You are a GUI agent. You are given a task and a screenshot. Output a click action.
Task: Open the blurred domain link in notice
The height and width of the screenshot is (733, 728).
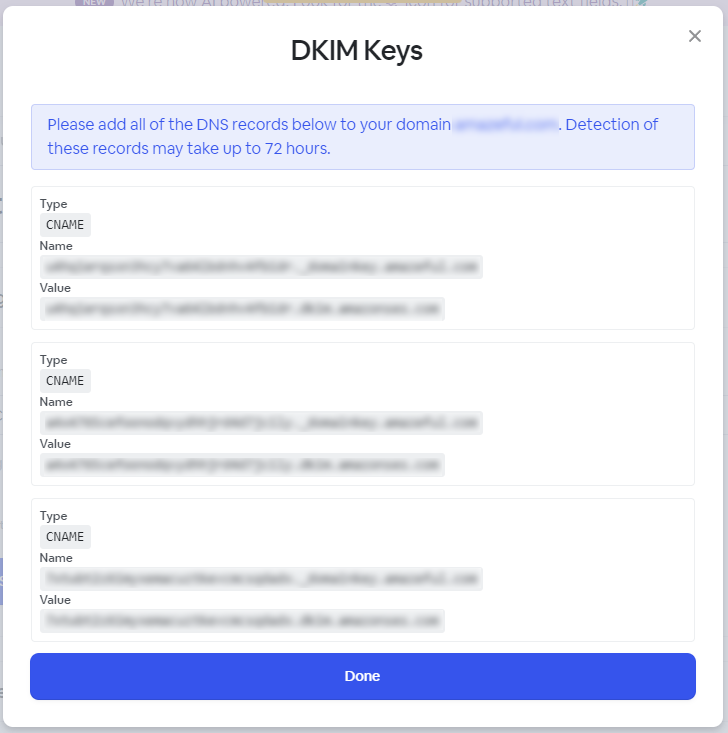tap(505, 125)
